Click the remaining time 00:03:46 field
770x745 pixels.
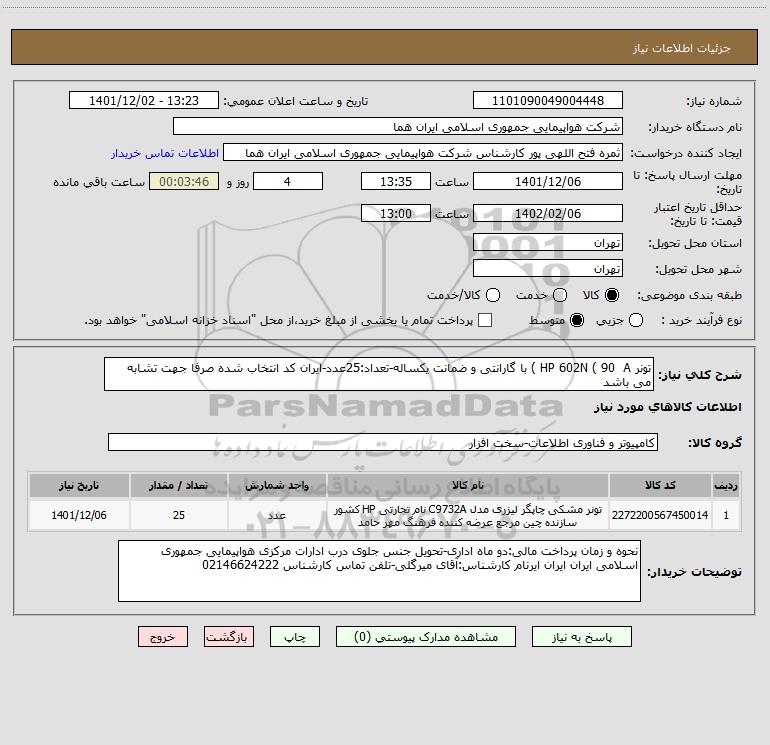click(184, 181)
